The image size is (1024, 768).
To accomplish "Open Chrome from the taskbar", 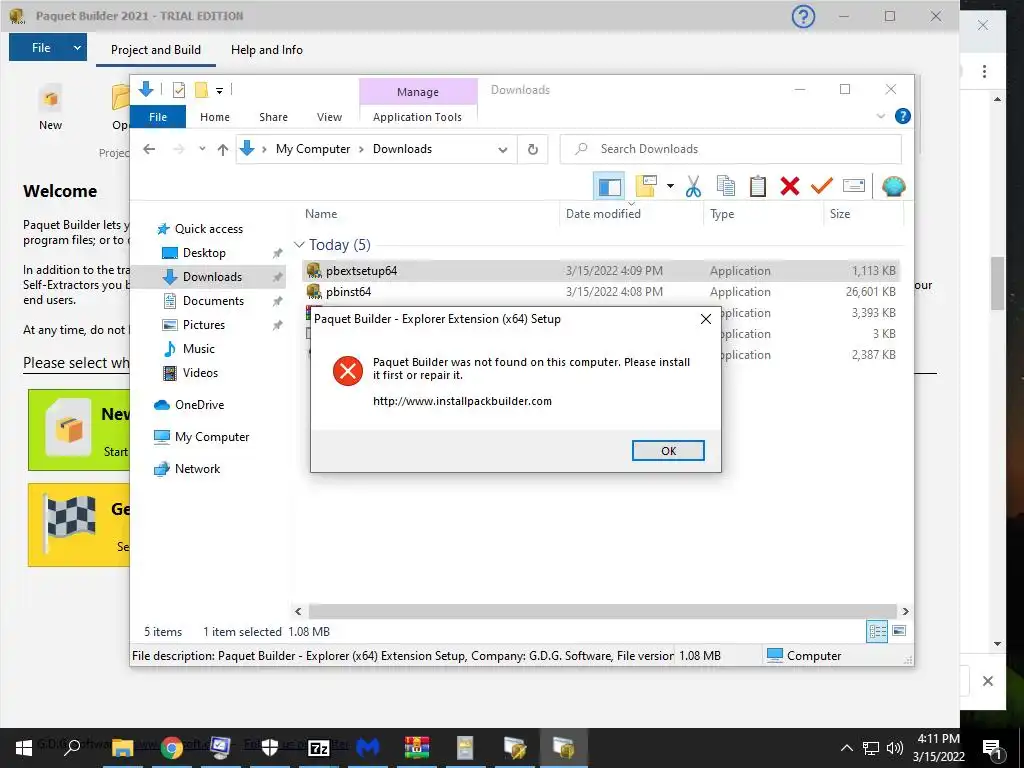I will point(172,748).
